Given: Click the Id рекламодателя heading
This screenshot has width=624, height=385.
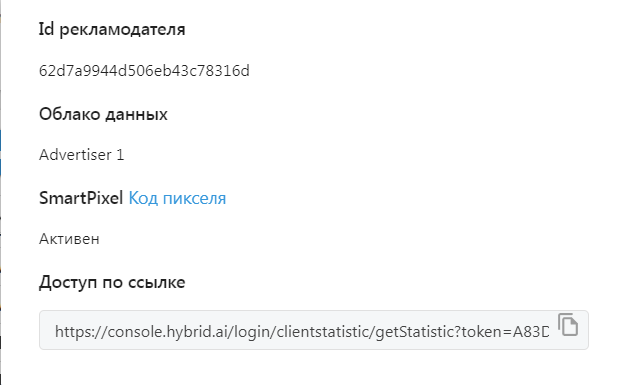Looking at the screenshot, I should click(x=112, y=29).
